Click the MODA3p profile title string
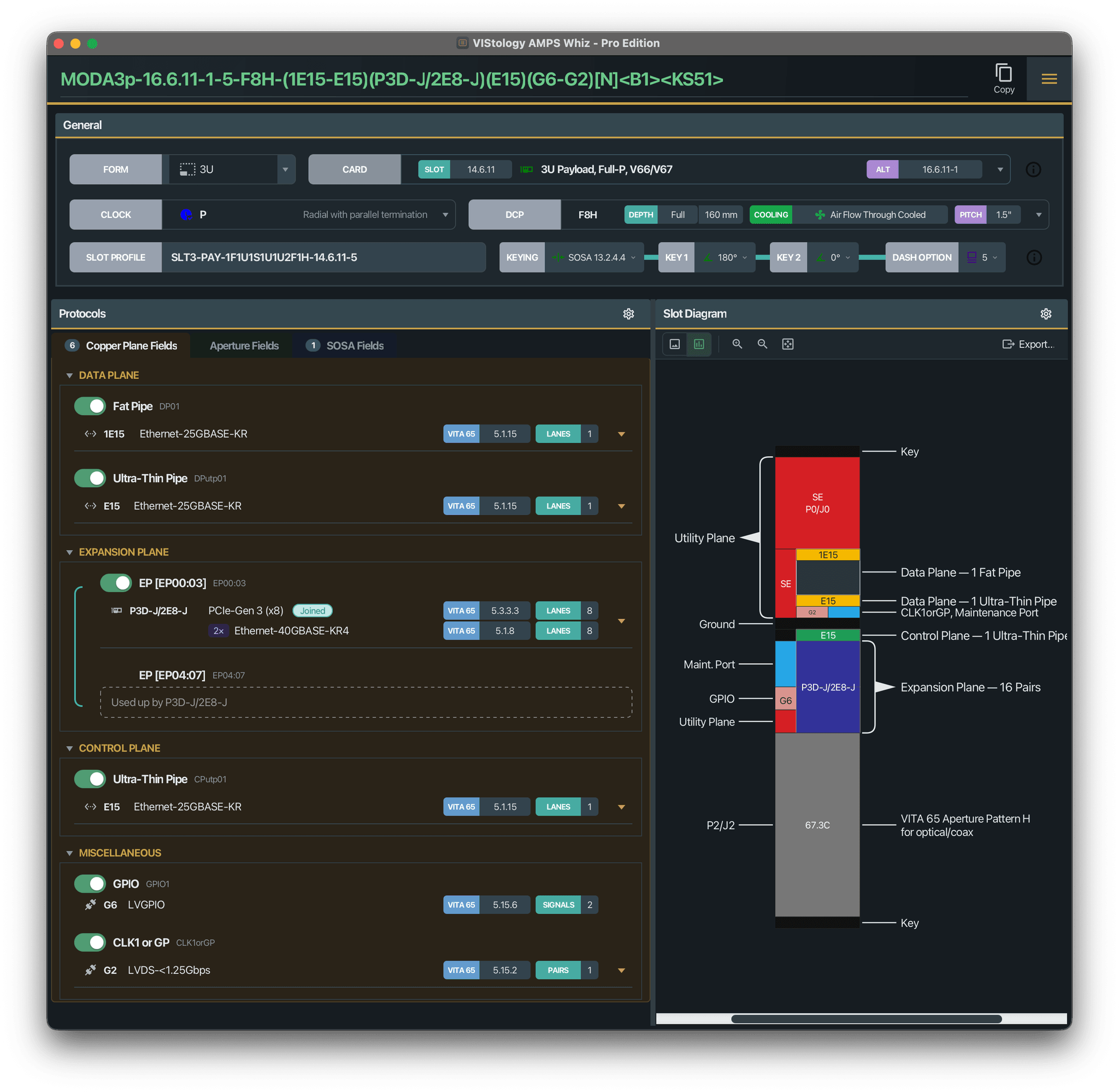Screen dimensions: 1119x1092 click(x=392, y=79)
